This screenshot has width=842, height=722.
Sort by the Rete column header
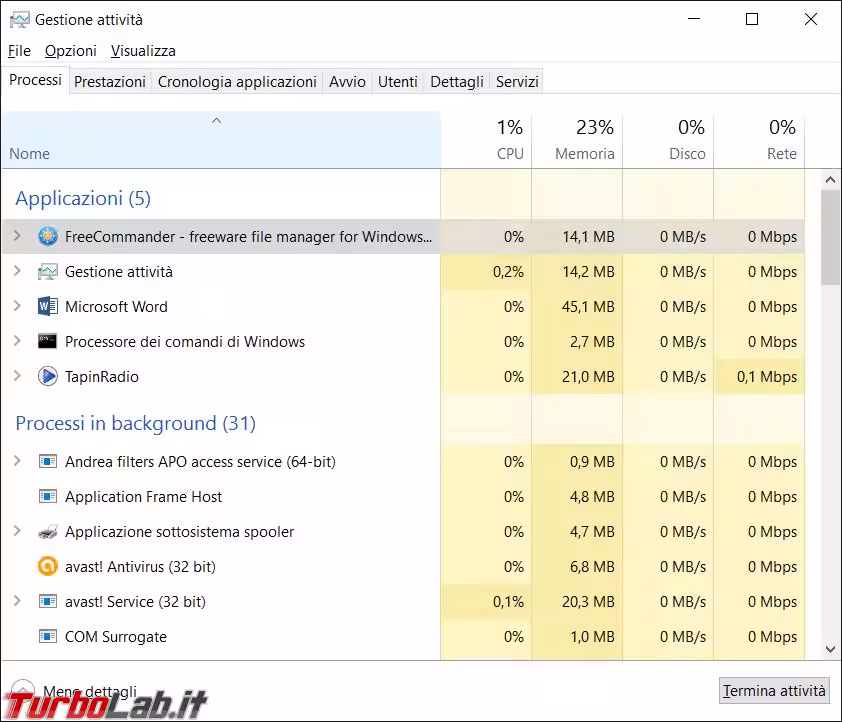tap(759, 140)
